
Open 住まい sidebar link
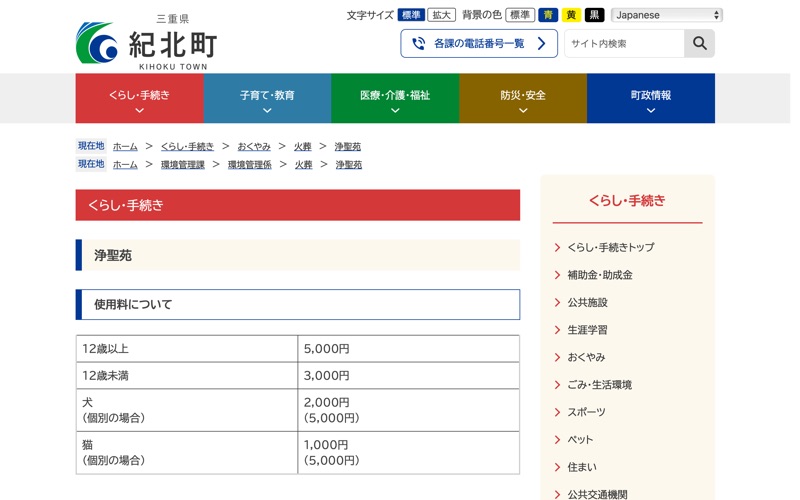(582, 467)
